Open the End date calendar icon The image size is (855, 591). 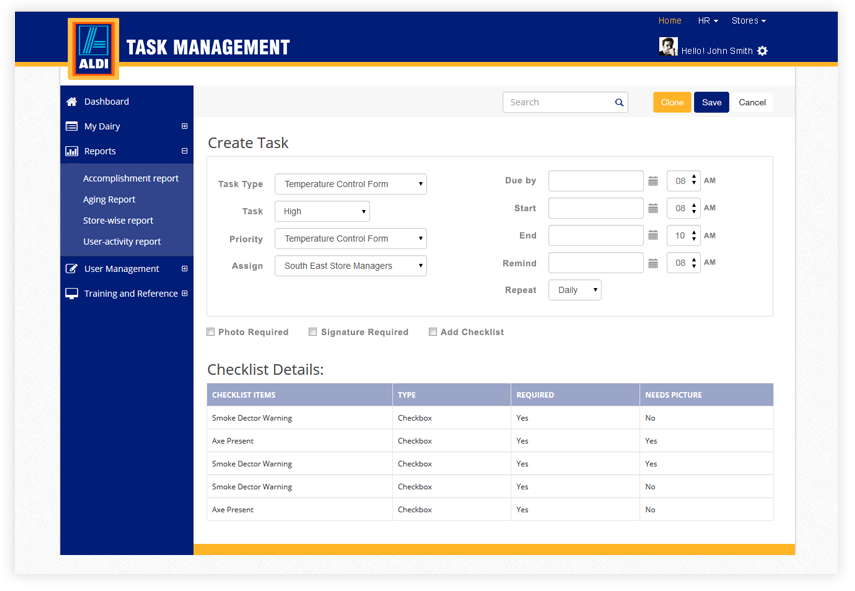pos(653,236)
